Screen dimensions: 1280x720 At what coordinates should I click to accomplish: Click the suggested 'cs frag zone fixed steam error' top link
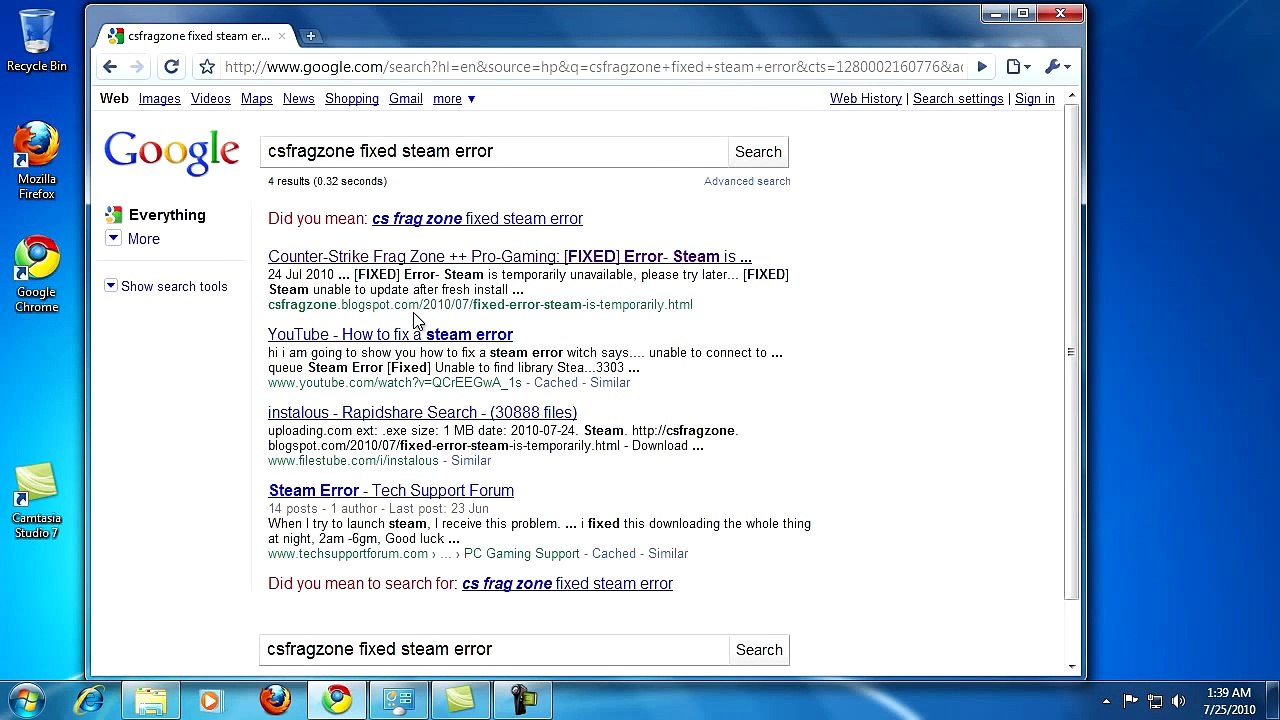click(477, 219)
